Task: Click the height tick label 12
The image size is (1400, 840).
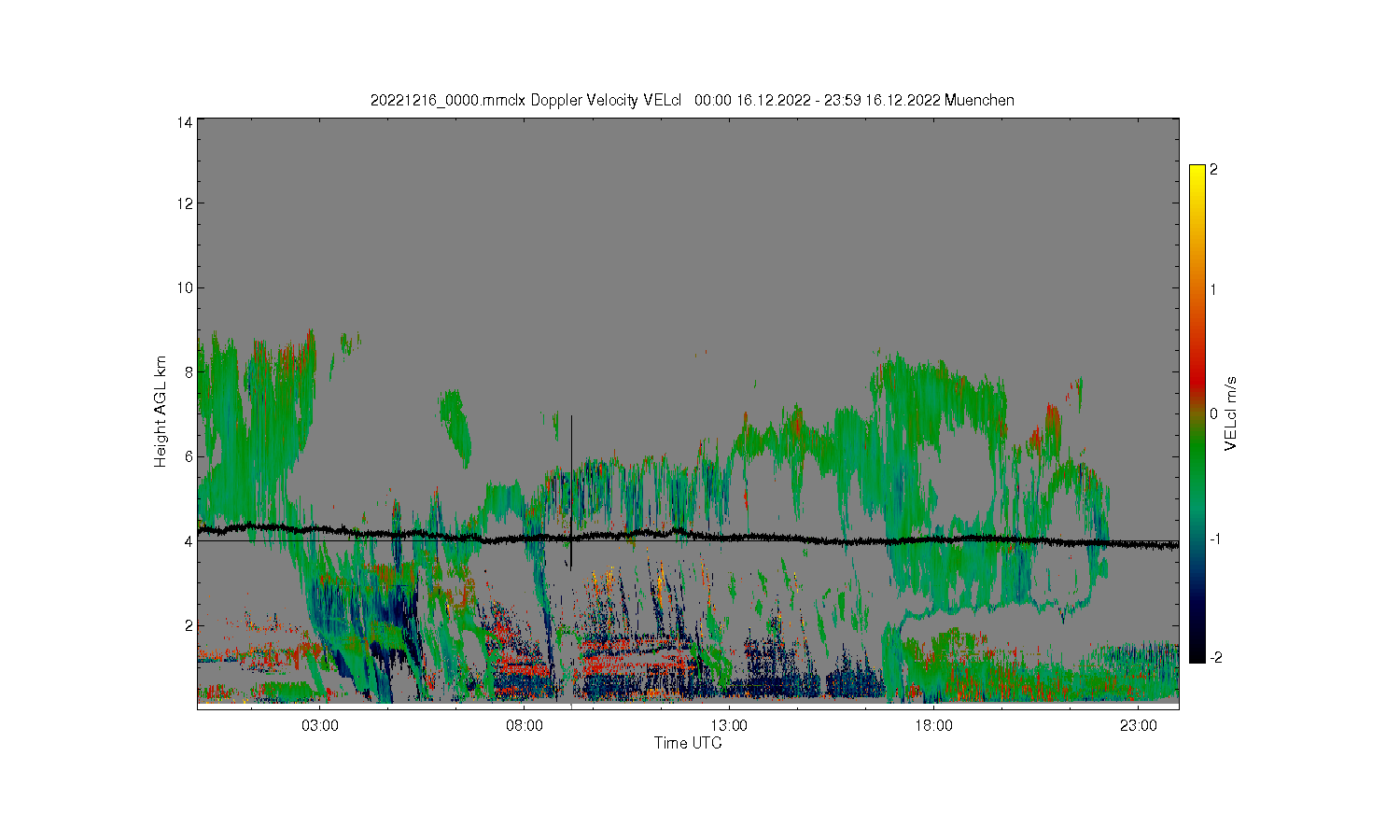Action: coord(185,203)
